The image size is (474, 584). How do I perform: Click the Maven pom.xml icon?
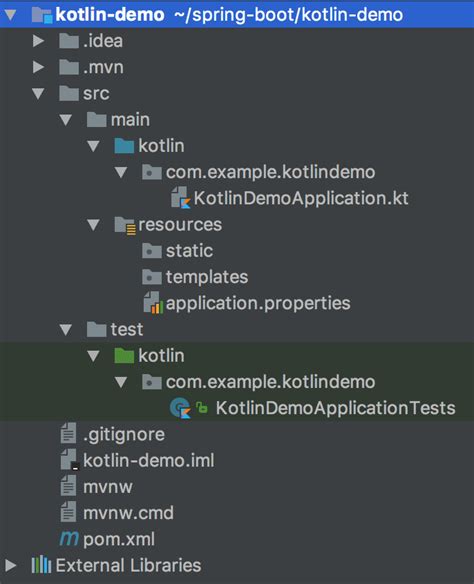point(69,539)
